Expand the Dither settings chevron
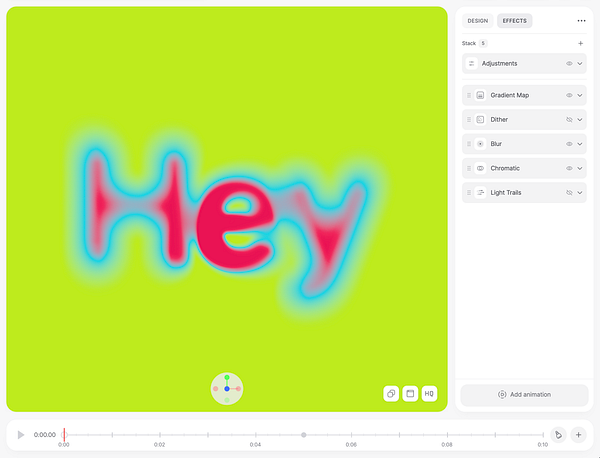 [x=580, y=120]
